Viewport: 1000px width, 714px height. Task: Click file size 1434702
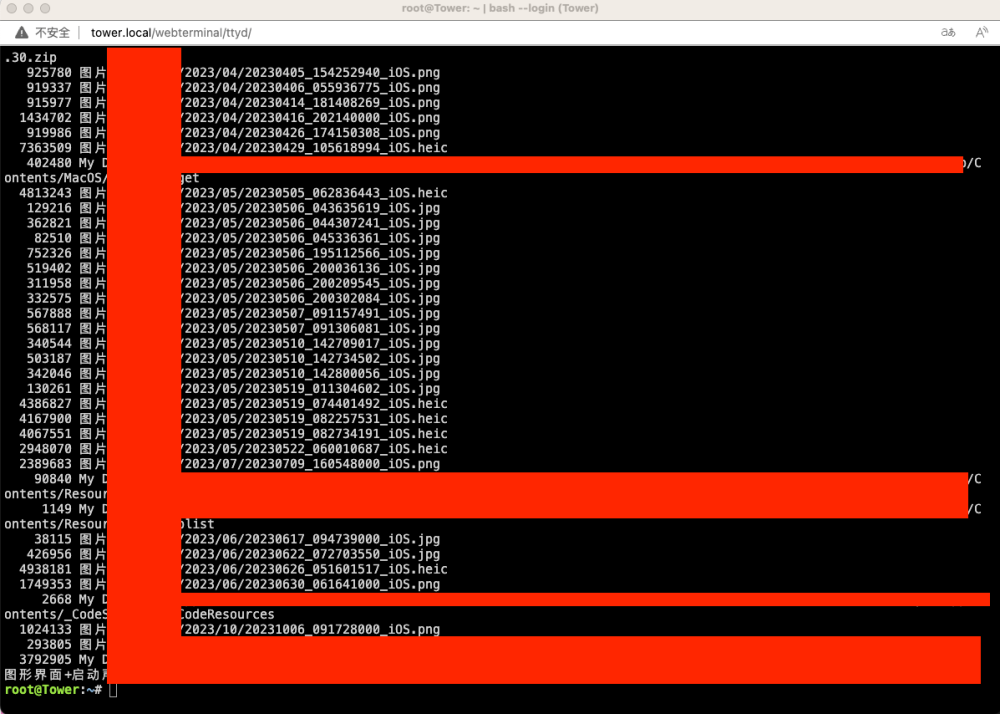pos(45,118)
